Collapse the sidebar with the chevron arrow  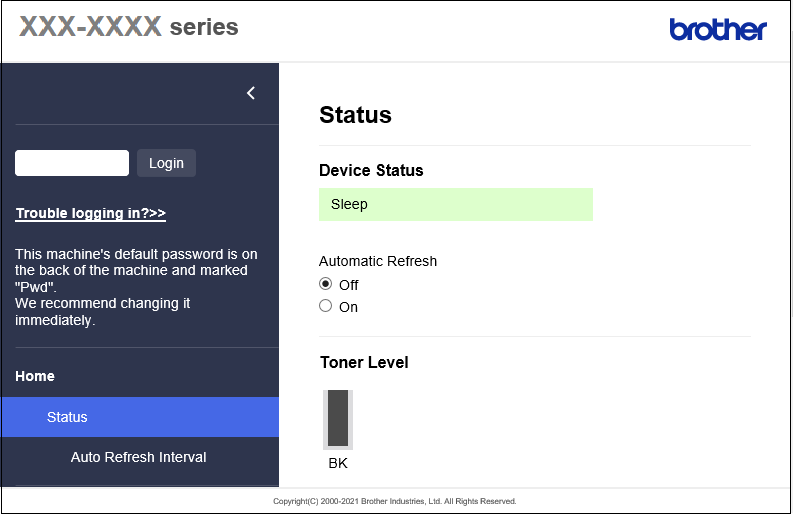(x=251, y=93)
